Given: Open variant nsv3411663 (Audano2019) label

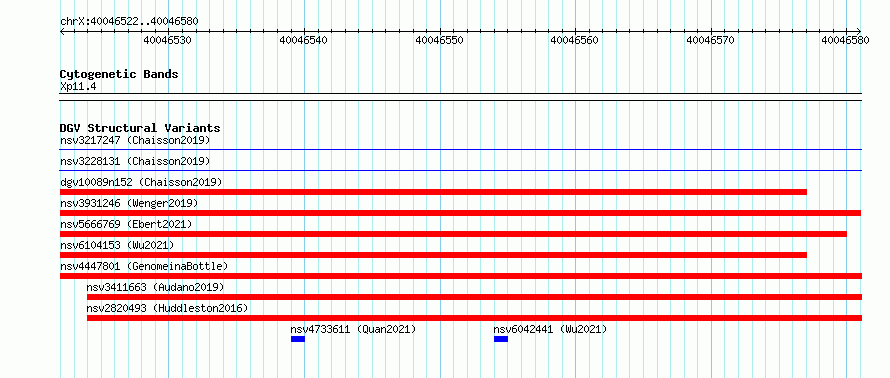Looking at the screenshot, I should click(x=156, y=287).
